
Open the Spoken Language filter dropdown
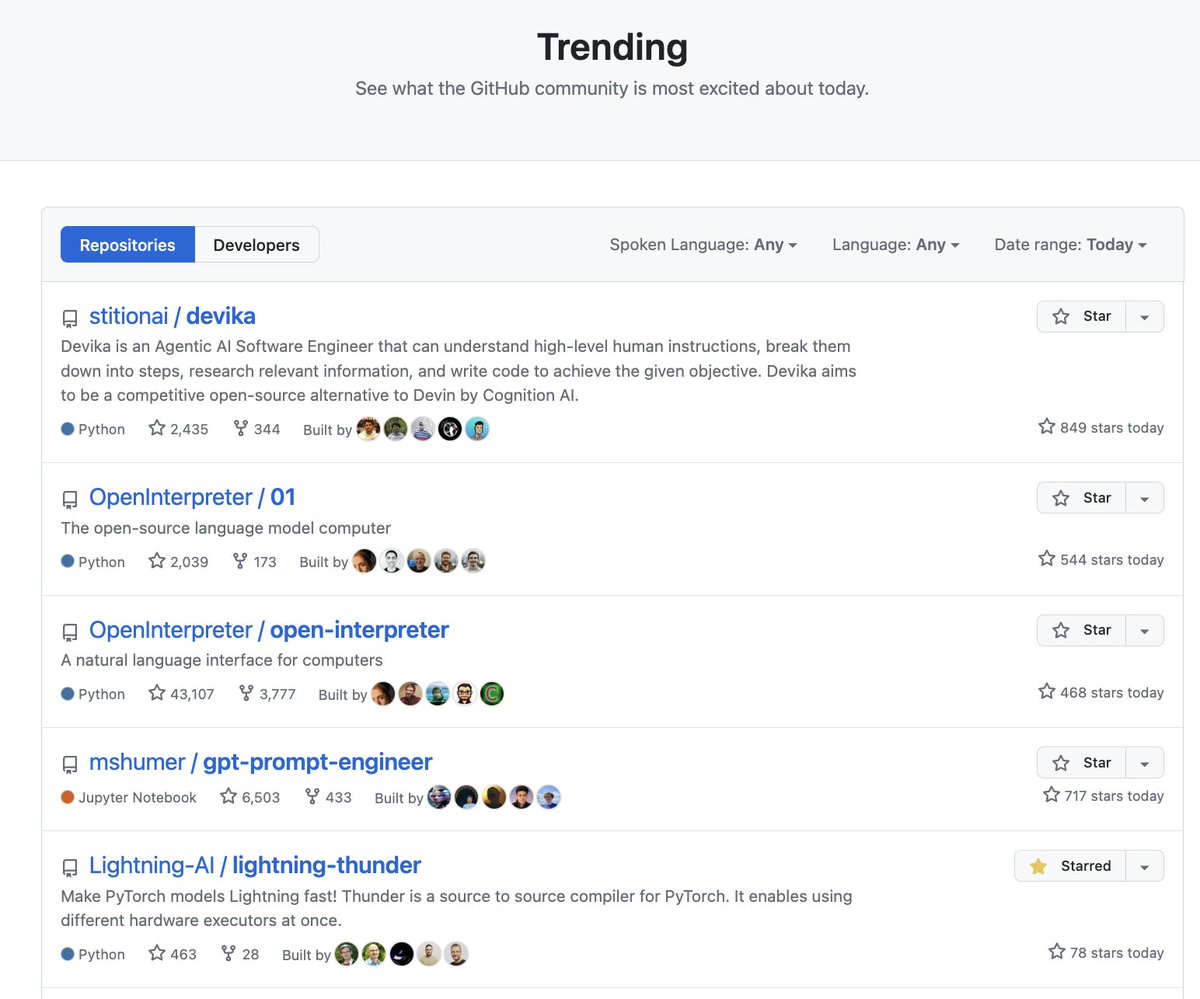703,244
